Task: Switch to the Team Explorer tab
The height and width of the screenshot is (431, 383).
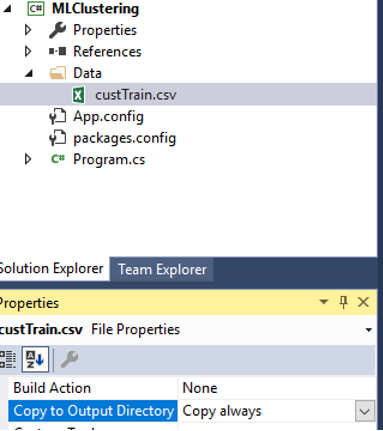Action: [162, 269]
